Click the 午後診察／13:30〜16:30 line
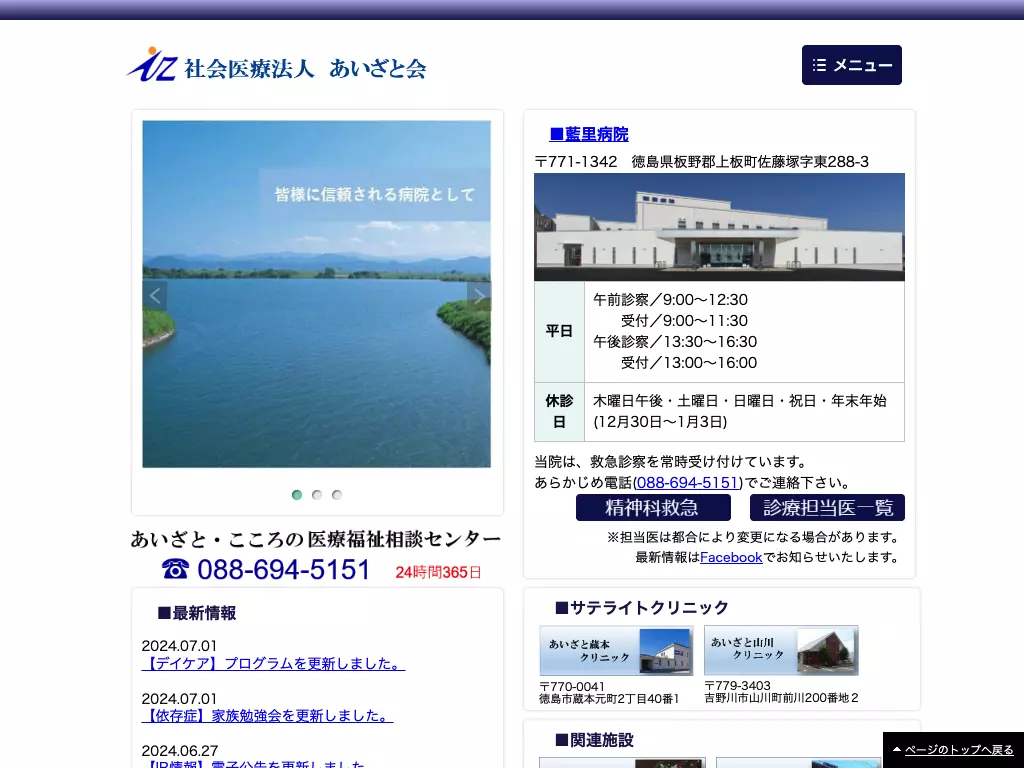 click(x=675, y=342)
